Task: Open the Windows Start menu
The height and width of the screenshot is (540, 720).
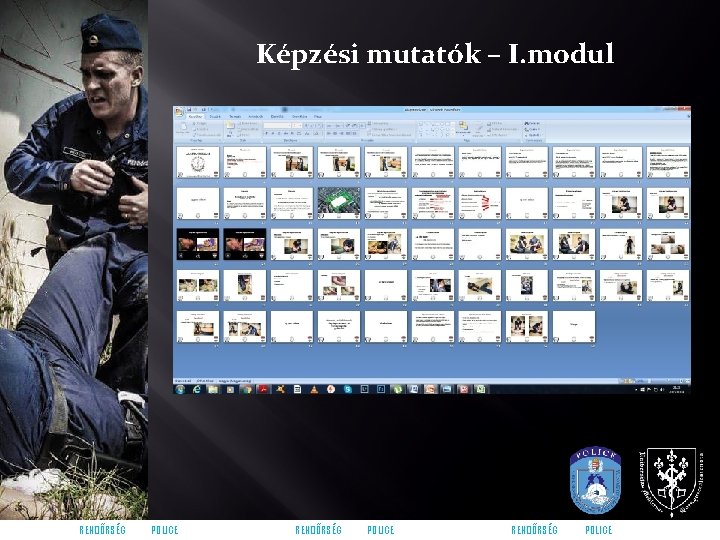Action: [180, 389]
